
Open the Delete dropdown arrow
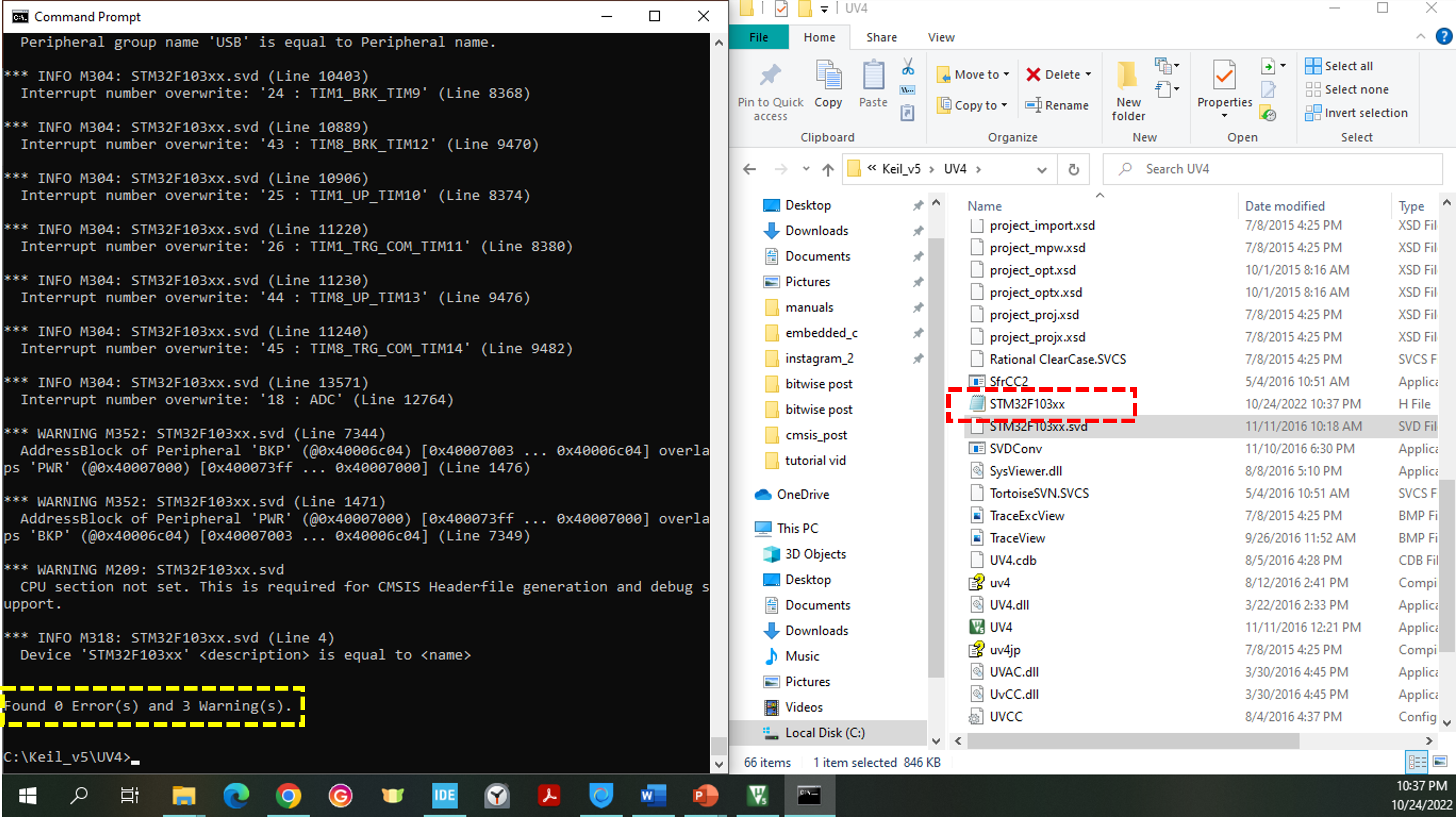tap(1088, 75)
